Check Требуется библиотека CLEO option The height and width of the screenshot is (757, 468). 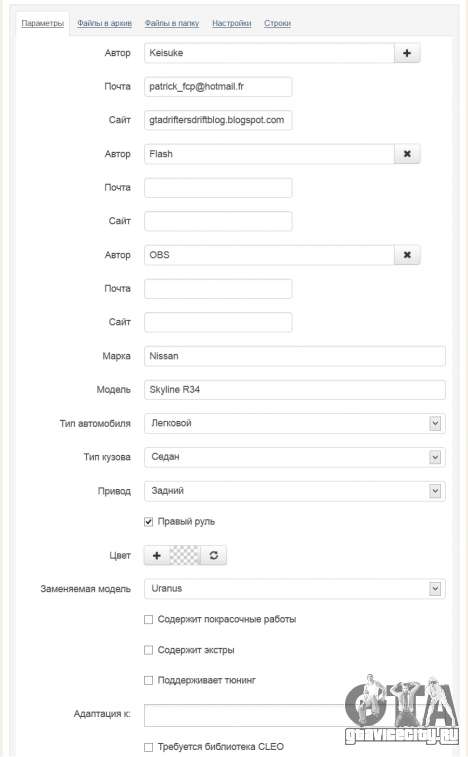click(x=149, y=747)
